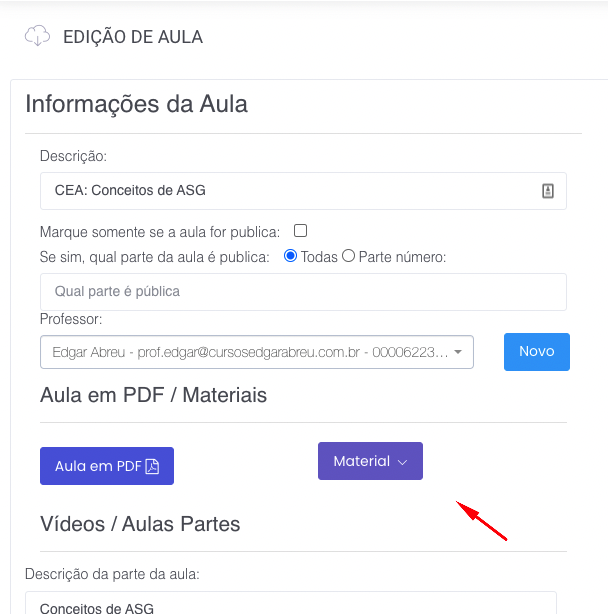Click the autofill icon inside the Descrição field
Viewport: 608px width, 614px height.
tap(548, 191)
